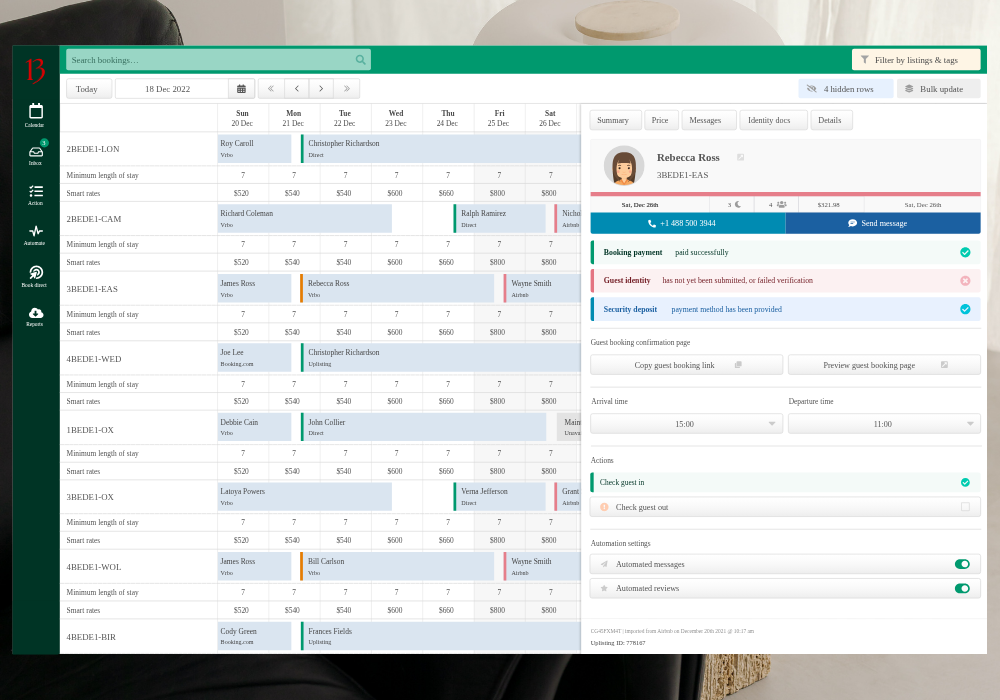Click the Wed 23 Dec column header

pos(396,118)
